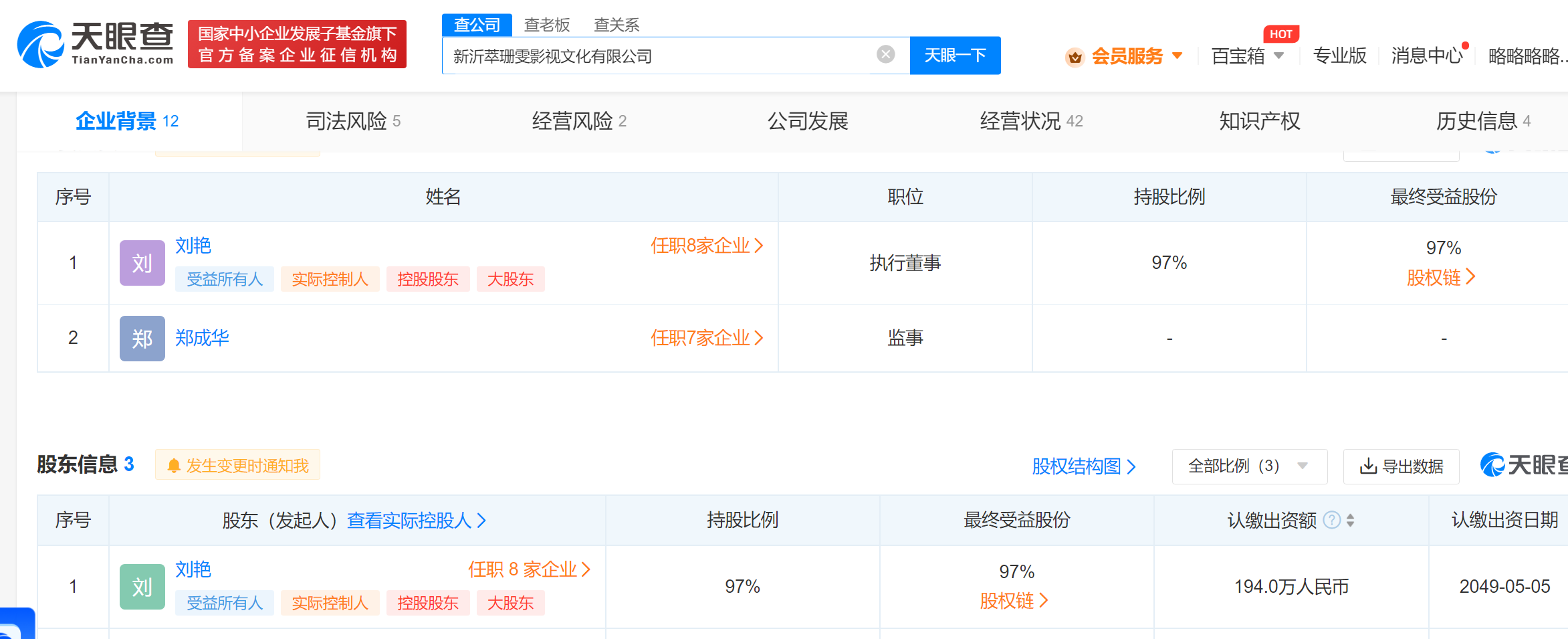Open 股权链 link in shareholder table
Image resolution: width=1568 pixels, height=639 pixels.
point(1014,601)
